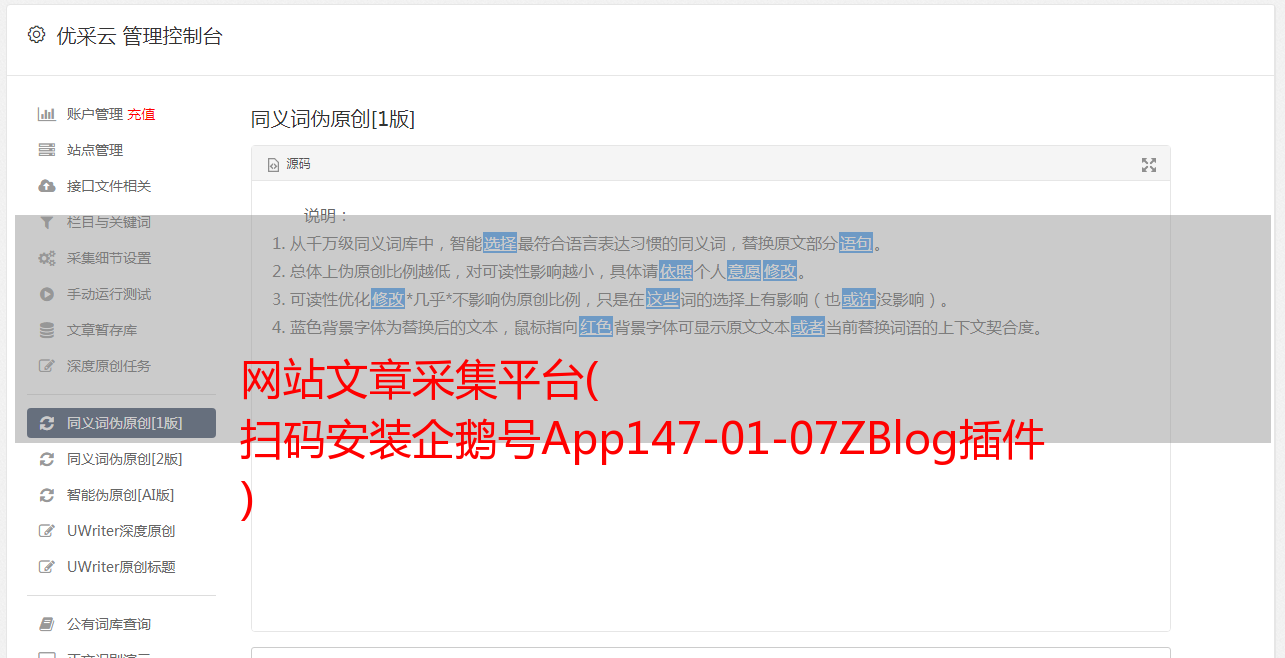Click the 优采云 管理控制台 header title
This screenshot has height=658, width=1285.
[x=139, y=36]
